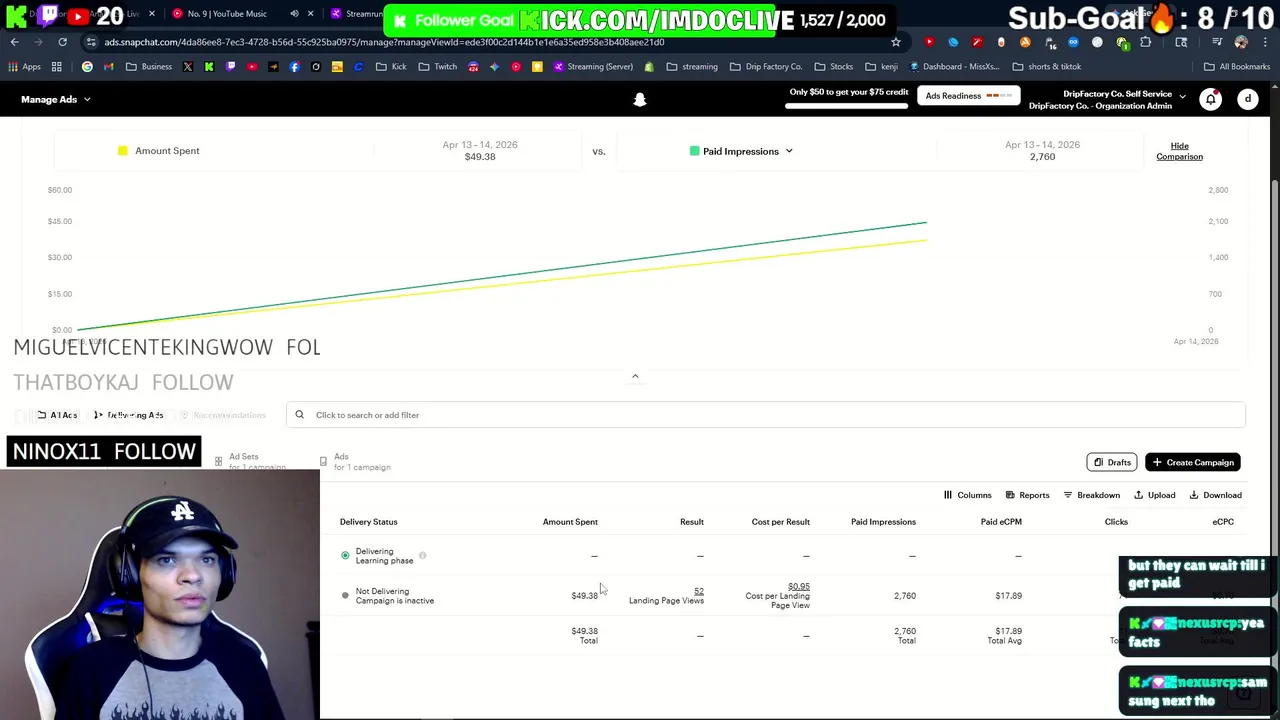The height and width of the screenshot is (720, 1280).
Task: Switch to Streamrun browser tab
Action: pyautogui.click(x=358, y=14)
